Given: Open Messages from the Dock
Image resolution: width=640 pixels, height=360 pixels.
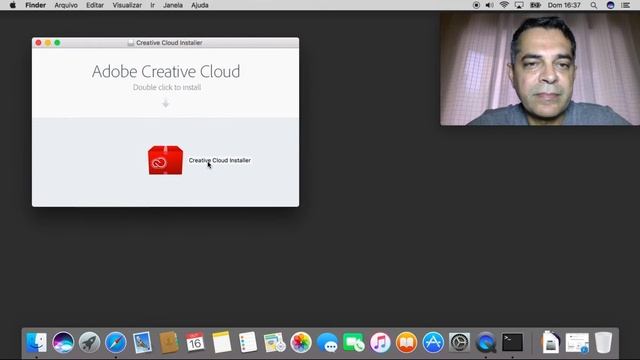Looking at the screenshot, I should (x=327, y=342).
